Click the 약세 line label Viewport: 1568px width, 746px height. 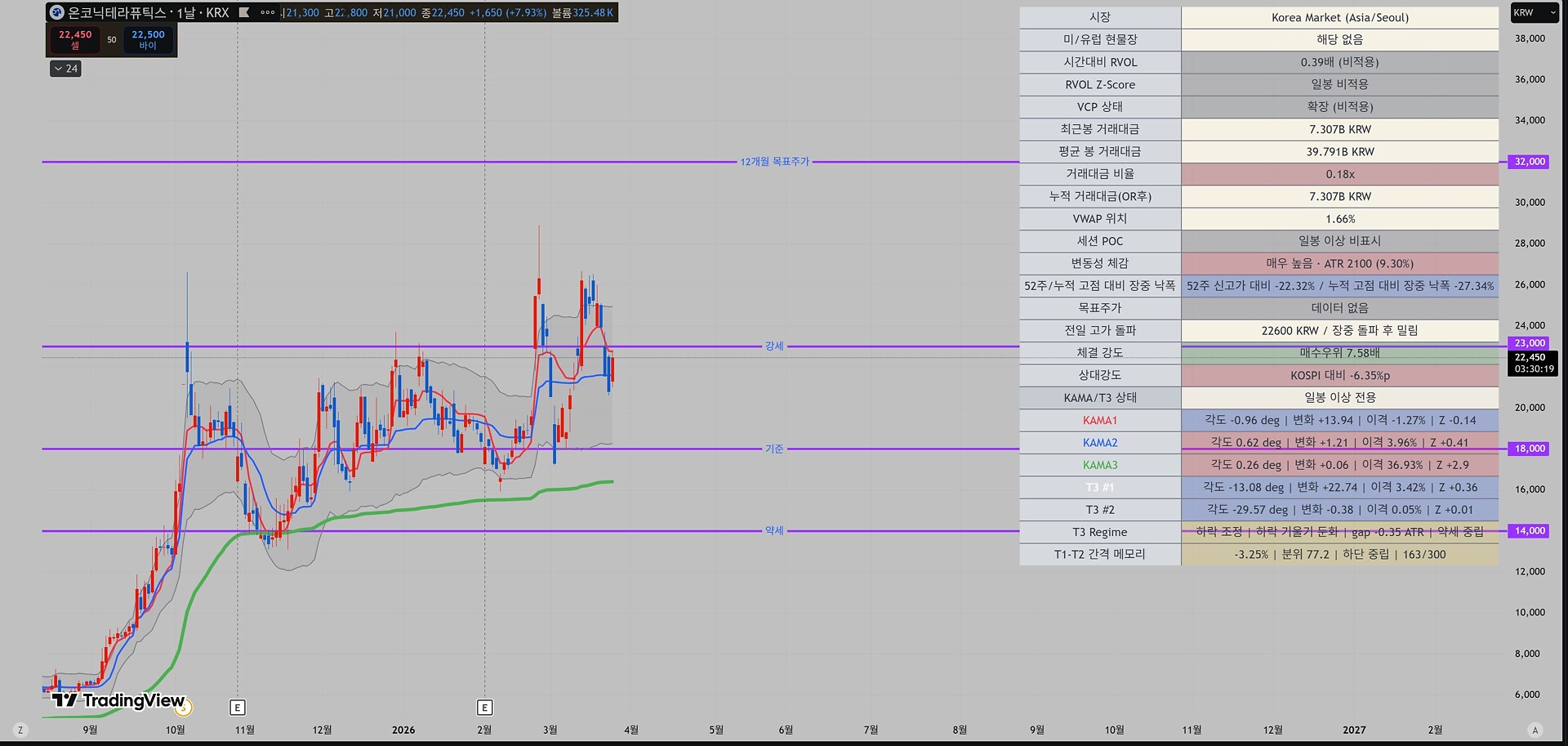click(774, 530)
